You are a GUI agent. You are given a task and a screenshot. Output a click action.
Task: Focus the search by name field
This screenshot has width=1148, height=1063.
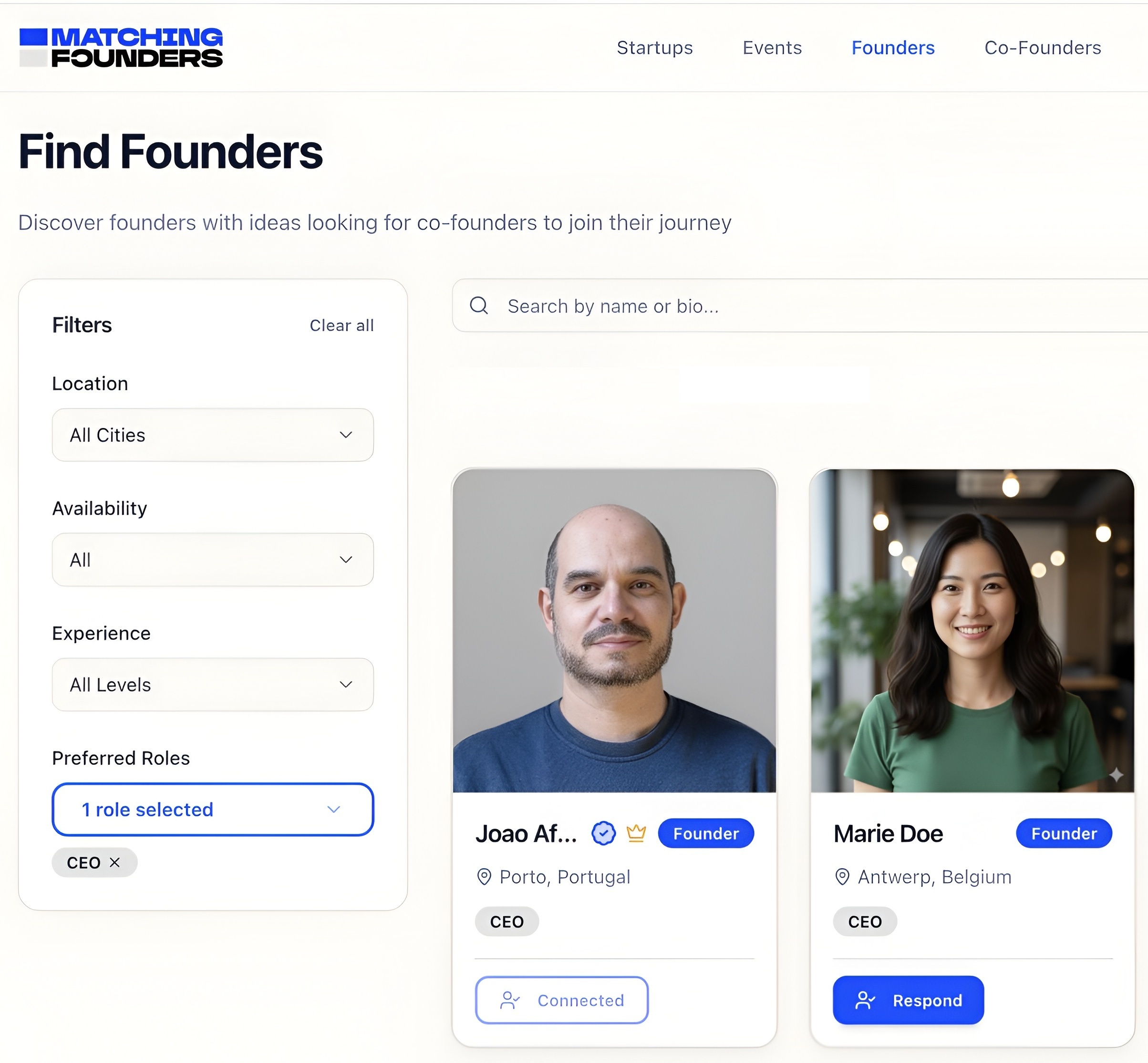800,305
